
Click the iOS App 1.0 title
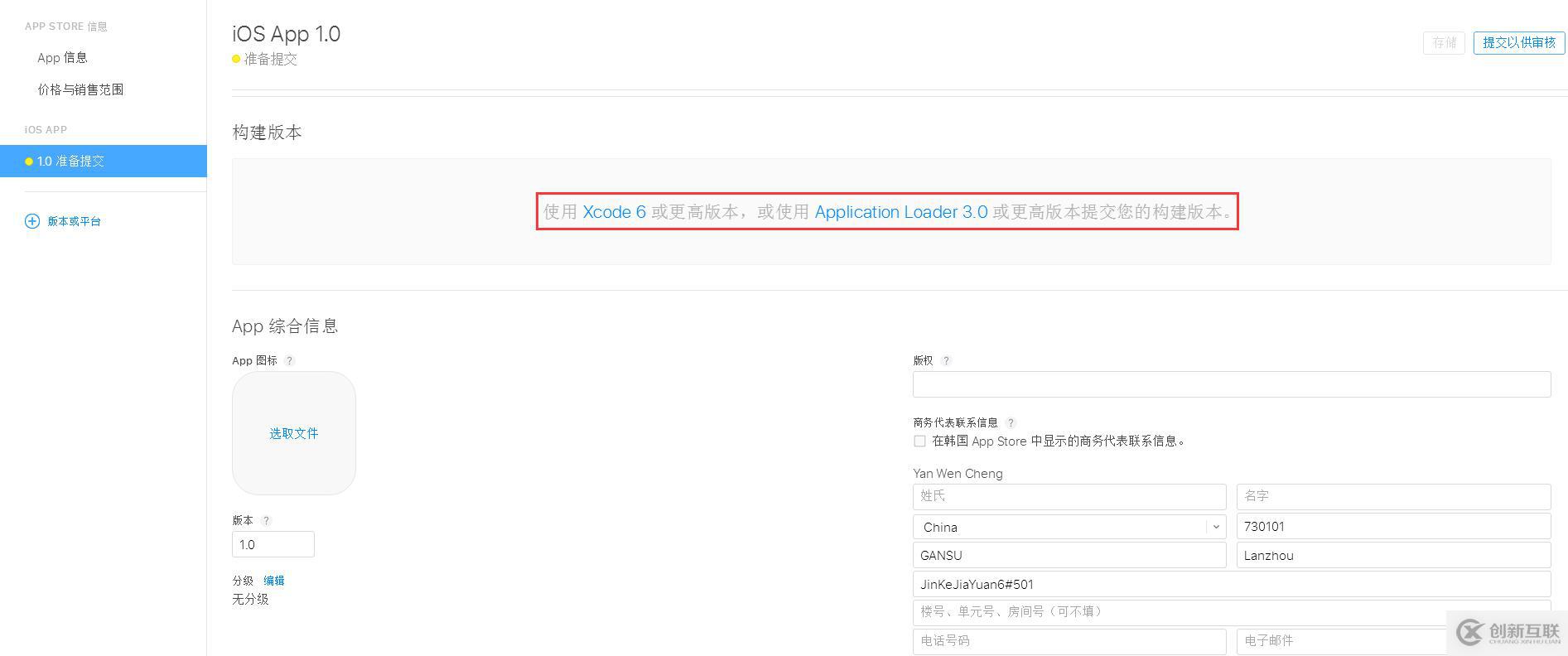pyautogui.click(x=286, y=34)
